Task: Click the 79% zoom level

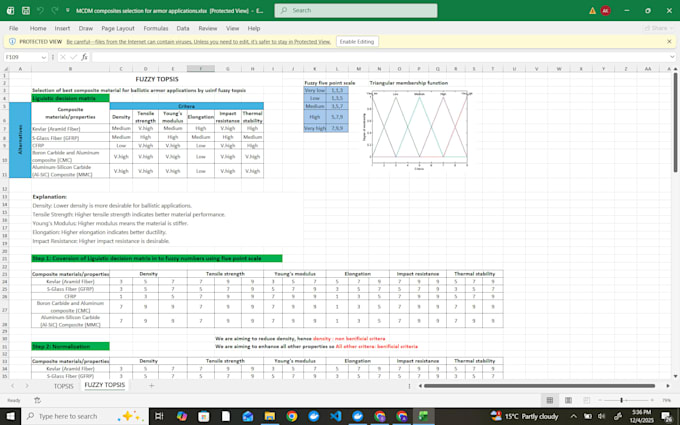Action: click(x=667, y=400)
